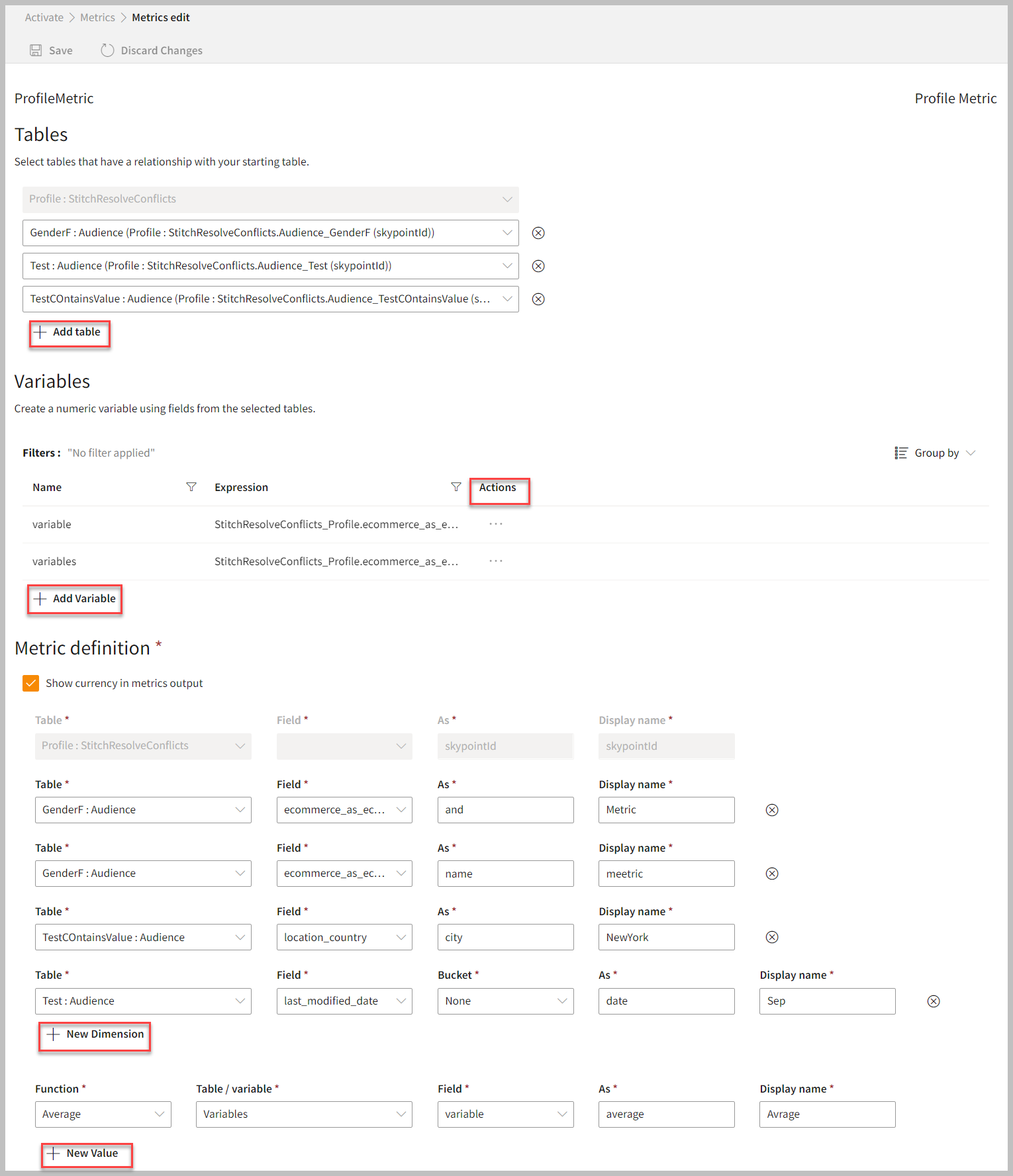Click the Expression column header
This screenshot has height=1176, width=1013.
coord(242,487)
